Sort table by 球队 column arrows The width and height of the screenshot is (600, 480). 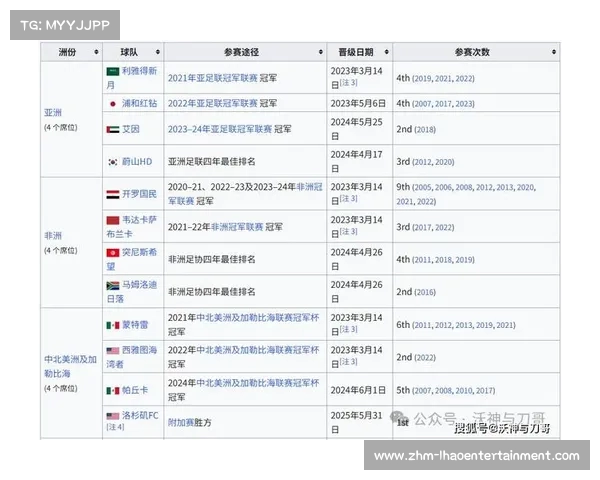(x=158, y=52)
